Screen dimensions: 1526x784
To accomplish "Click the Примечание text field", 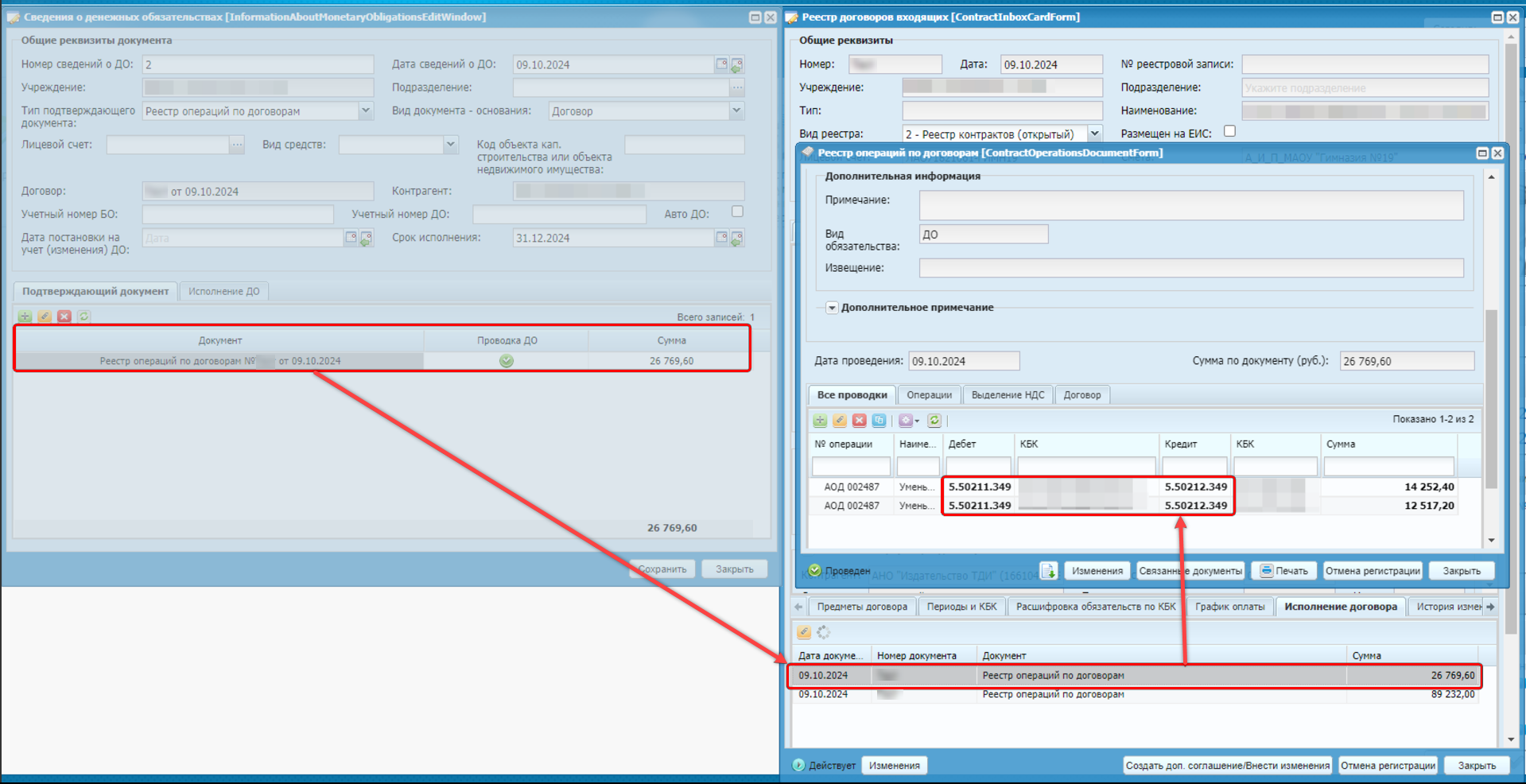I will (x=1190, y=205).
